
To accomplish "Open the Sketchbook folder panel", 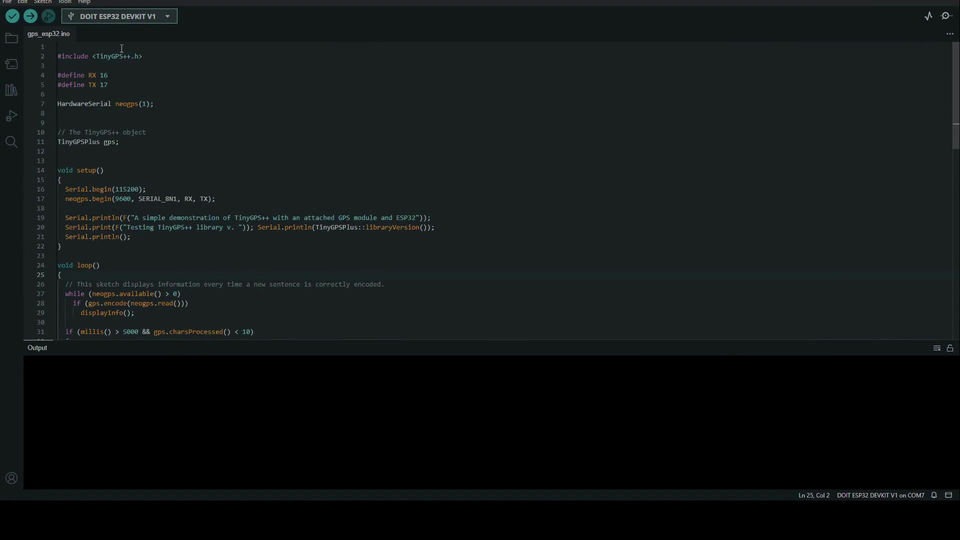I will tap(11, 39).
